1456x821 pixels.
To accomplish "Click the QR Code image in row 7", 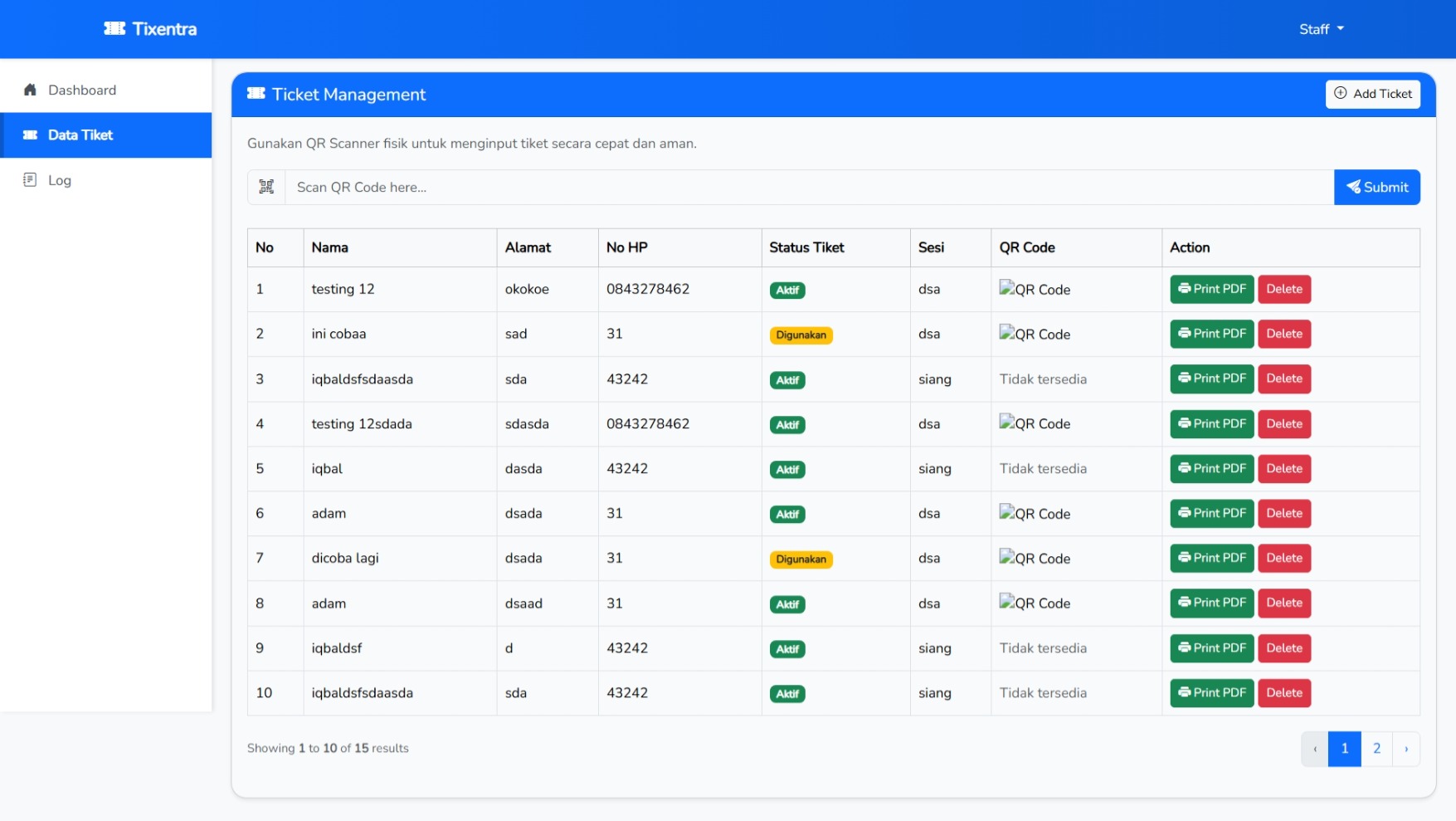I will [1034, 559].
